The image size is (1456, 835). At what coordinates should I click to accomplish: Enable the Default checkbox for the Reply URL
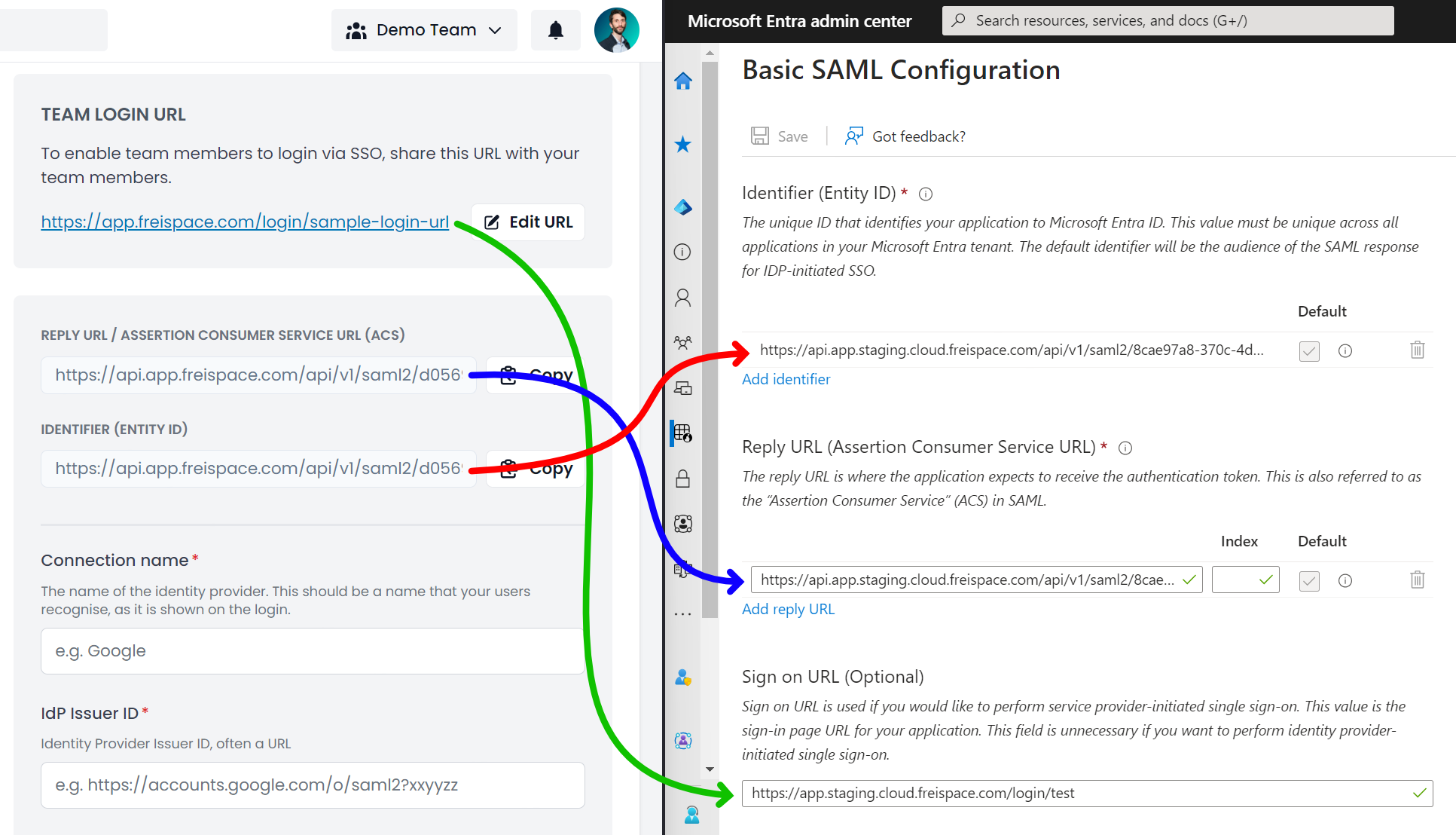tap(1308, 580)
